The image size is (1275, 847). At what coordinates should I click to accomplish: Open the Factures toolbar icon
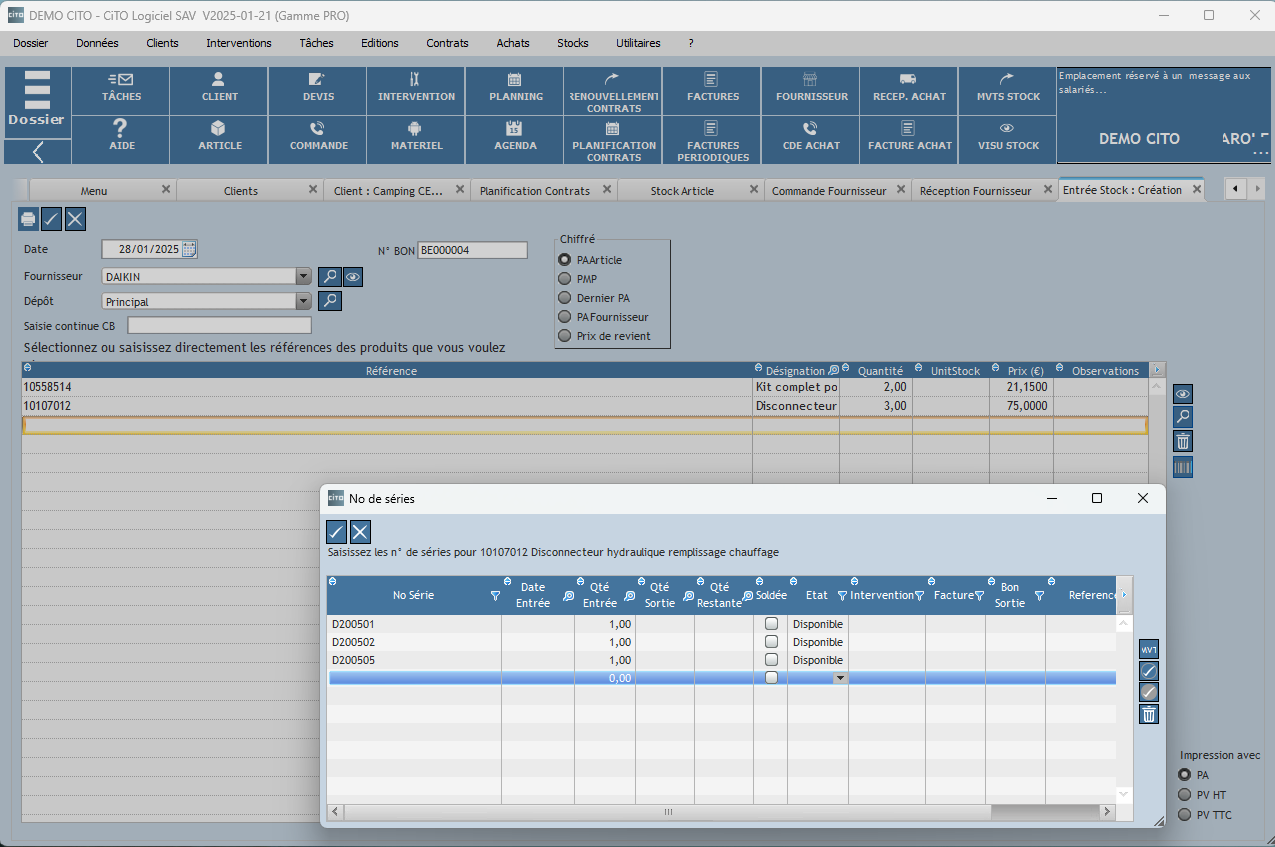pos(712,91)
